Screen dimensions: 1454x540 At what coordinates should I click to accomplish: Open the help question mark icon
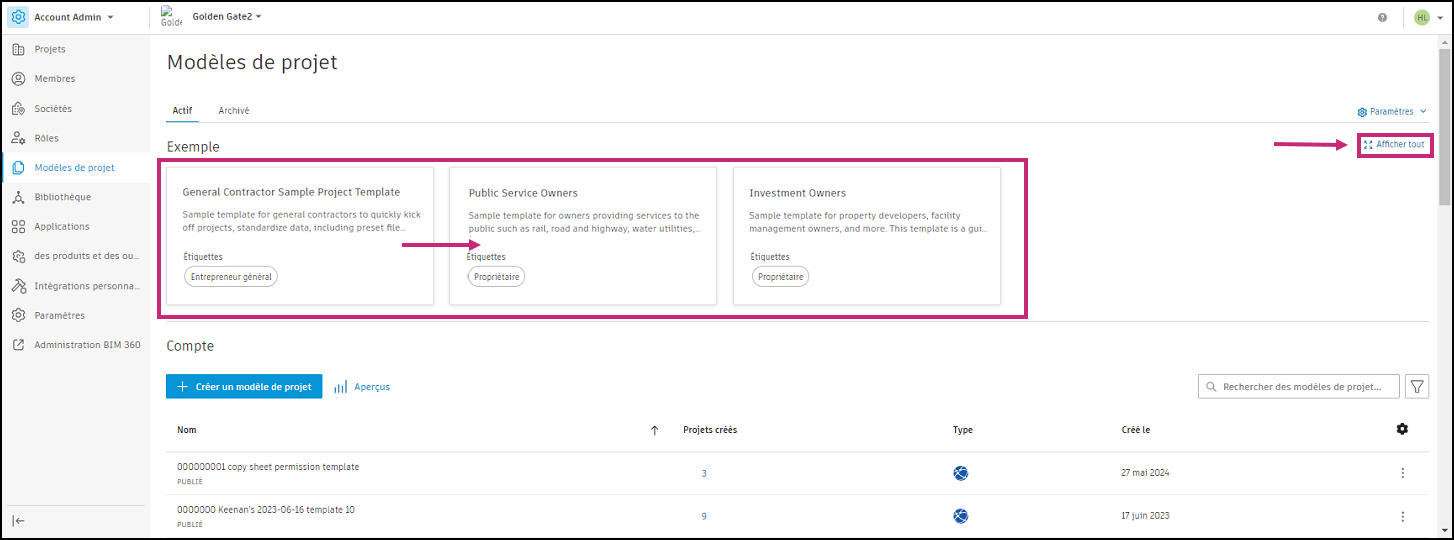pyautogui.click(x=1382, y=18)
